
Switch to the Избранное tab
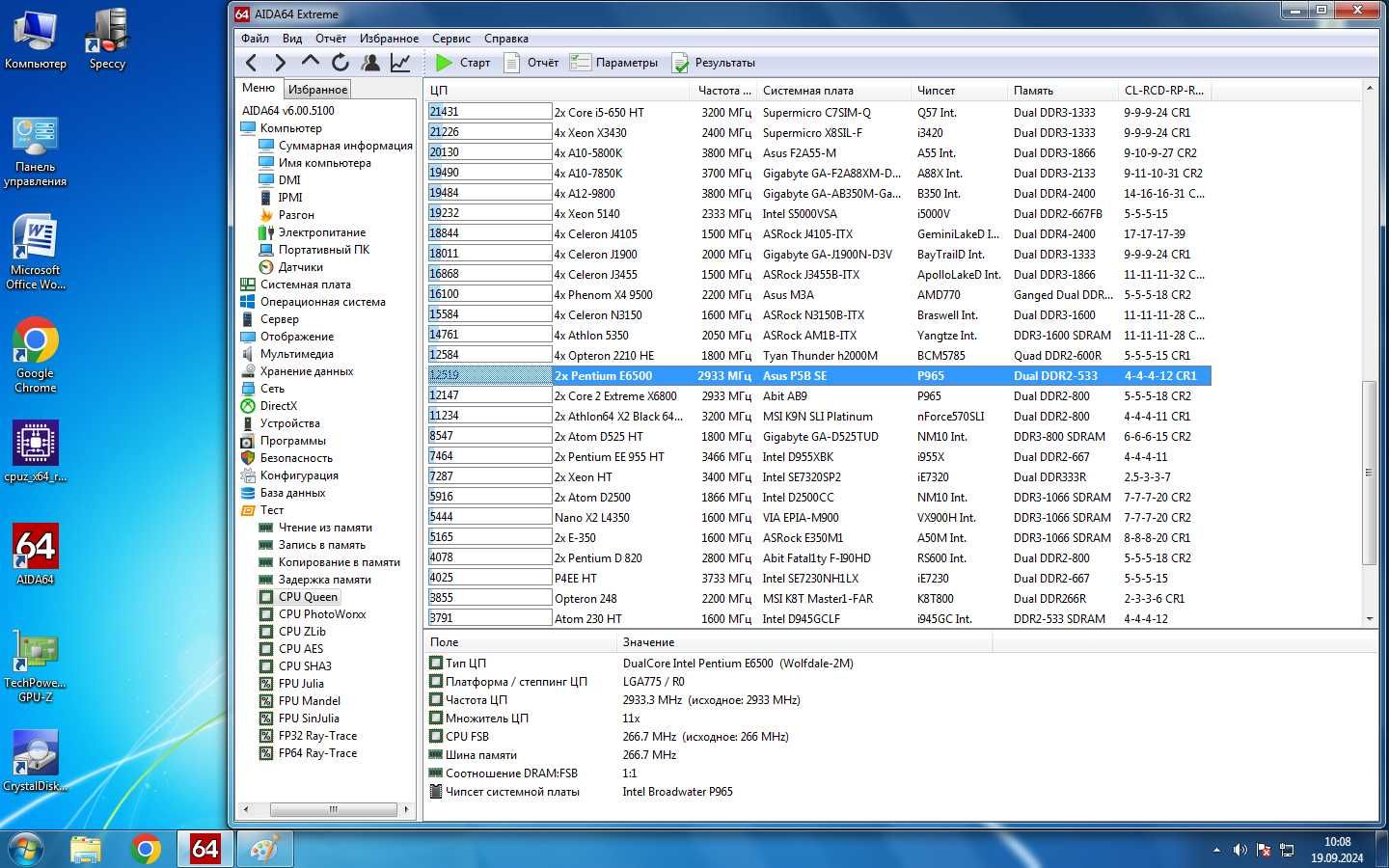point(317,90)
